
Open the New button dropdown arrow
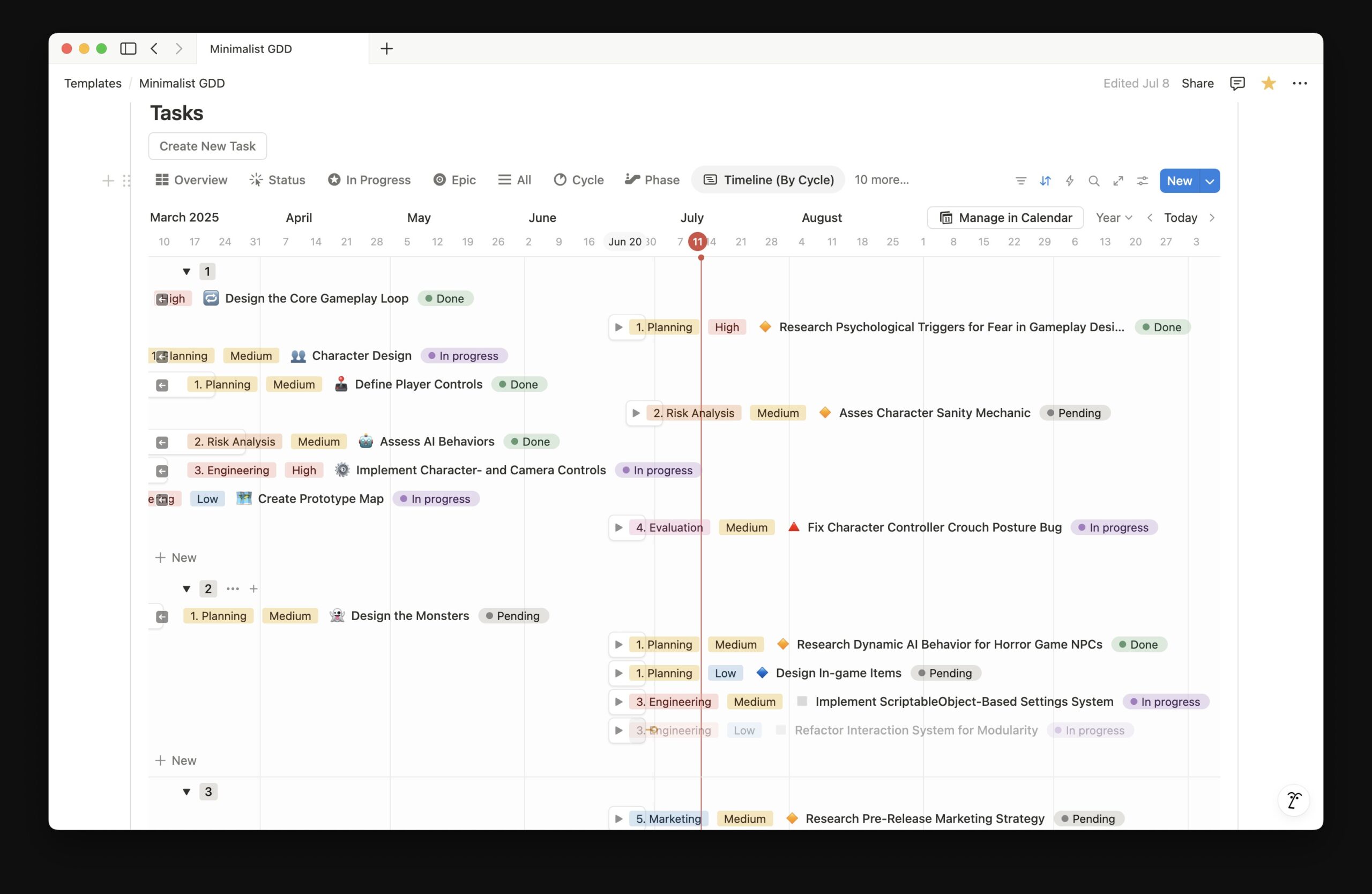point(1210,181)
